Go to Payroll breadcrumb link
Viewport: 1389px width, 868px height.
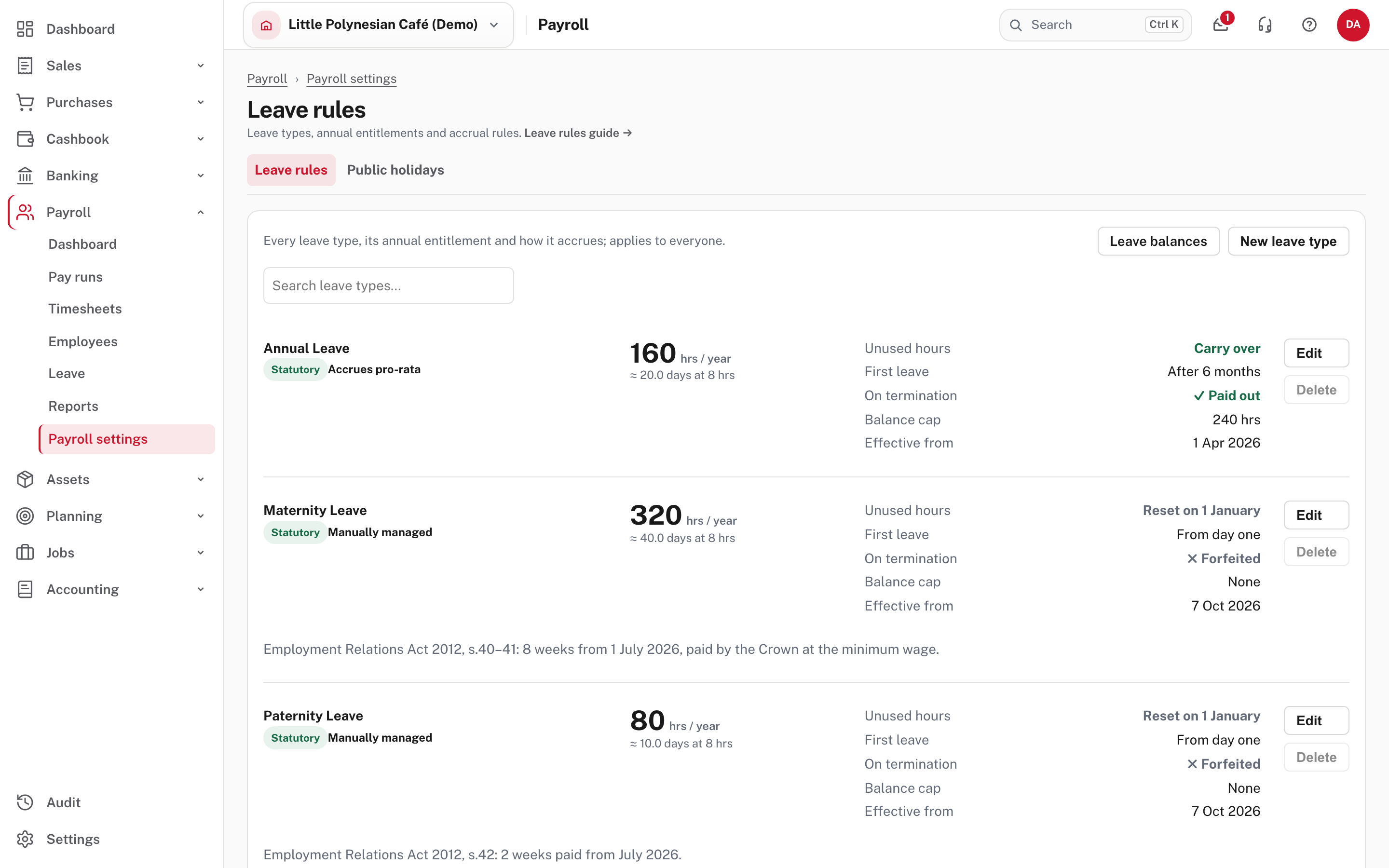click(x=267, y=79)
